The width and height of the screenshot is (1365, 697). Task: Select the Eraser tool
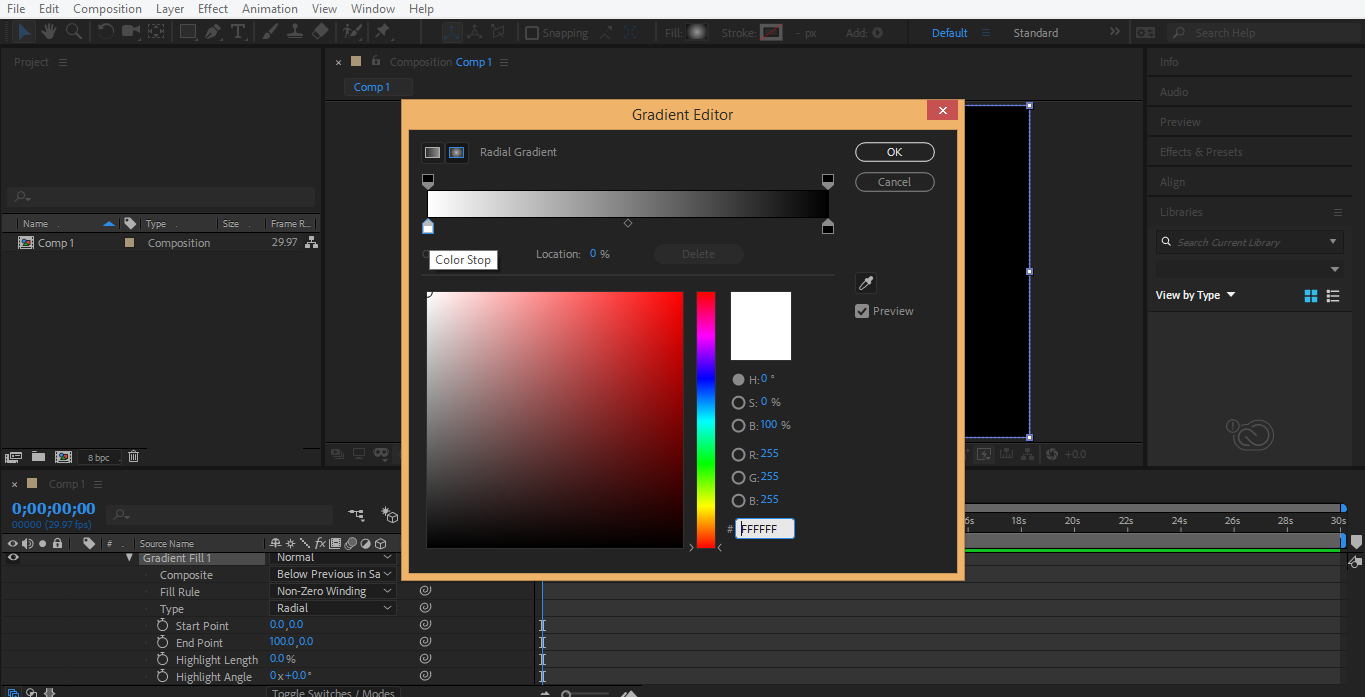coord(320,32)
